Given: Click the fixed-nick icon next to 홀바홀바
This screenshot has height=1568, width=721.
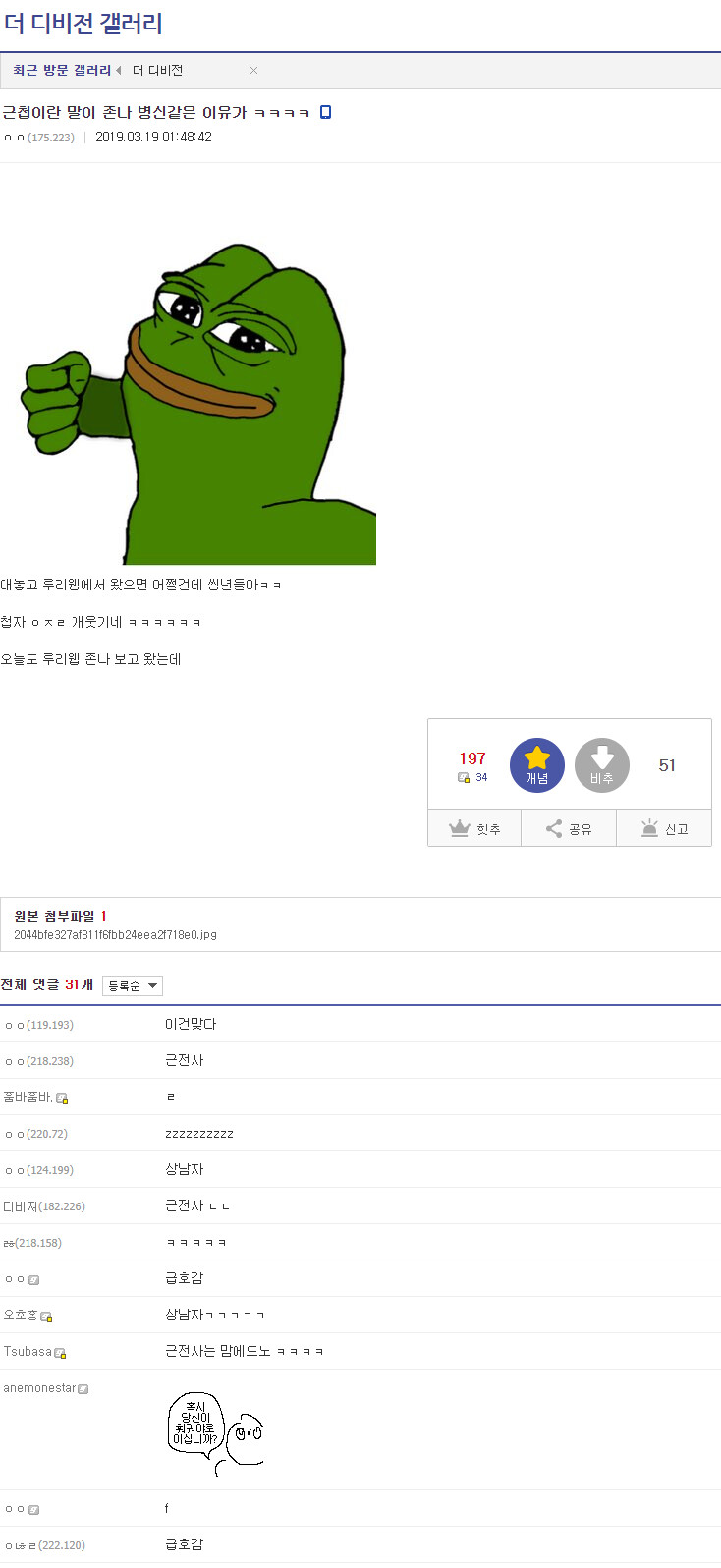Looking at the screenshot, I should tap(62, 1098).
